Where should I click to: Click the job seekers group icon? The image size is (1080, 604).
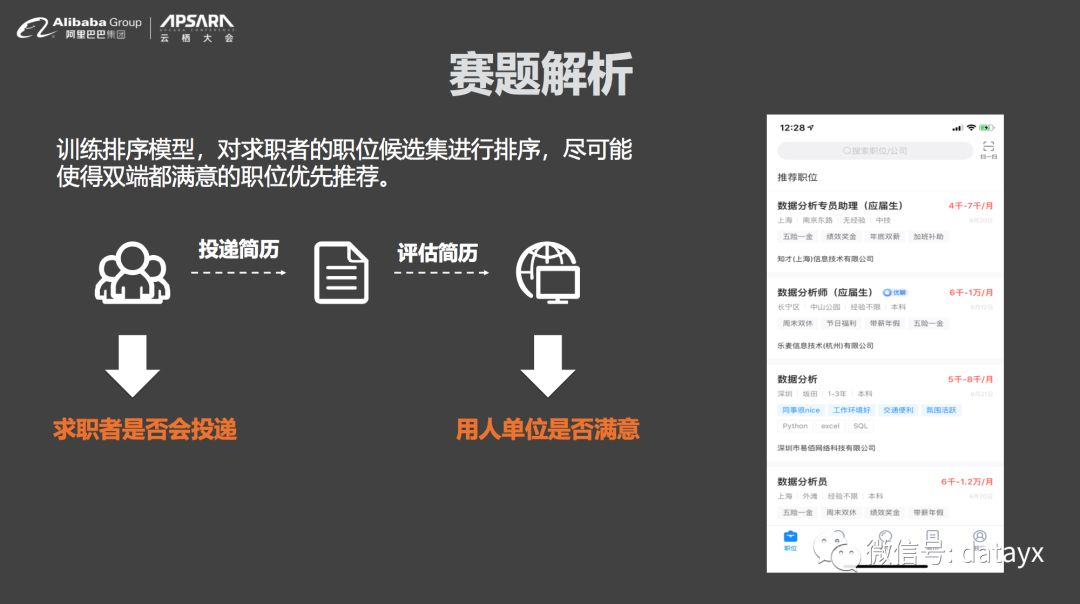(132, 273)
